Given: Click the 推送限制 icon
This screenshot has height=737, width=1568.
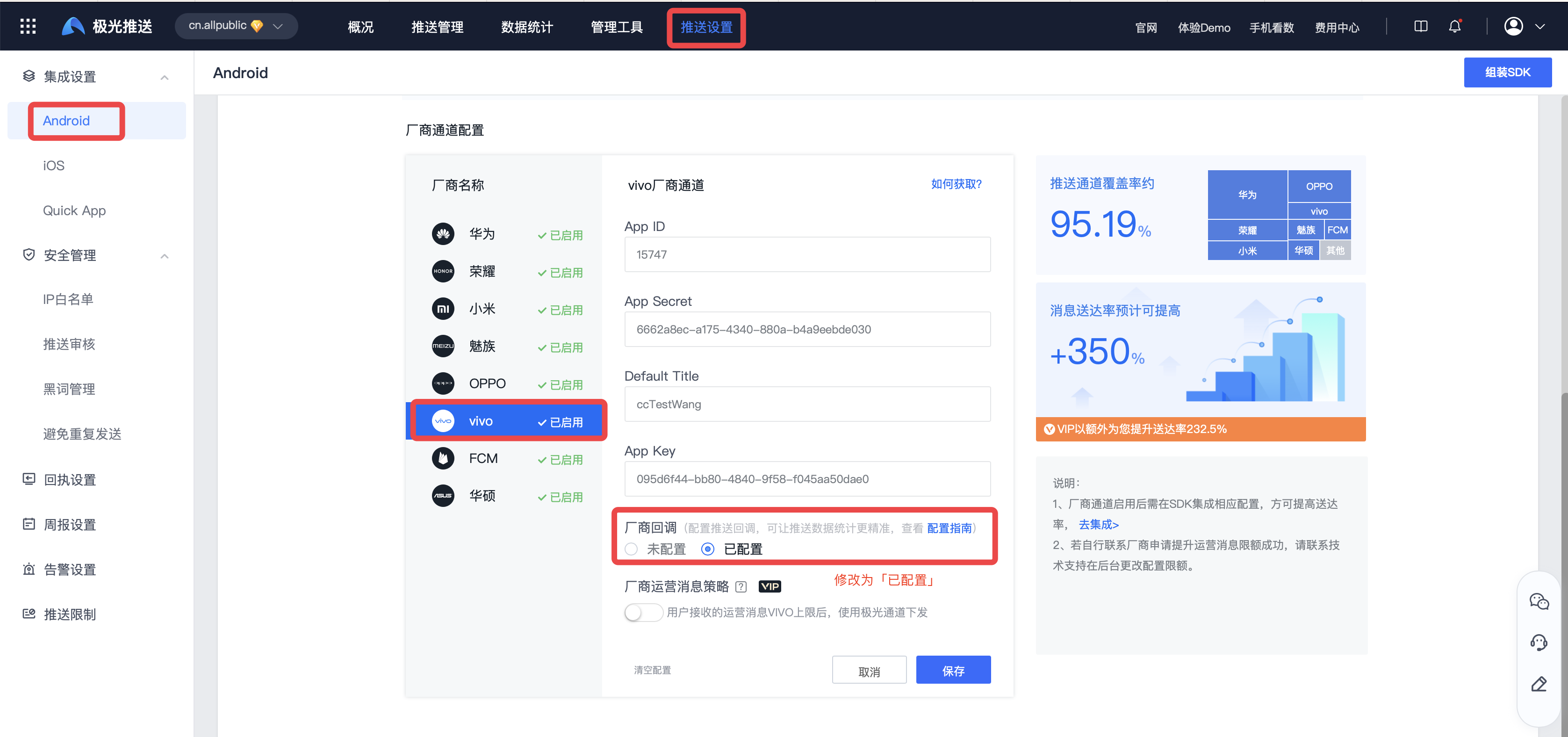Looking at the screenshot, I should tap(29, 614).
